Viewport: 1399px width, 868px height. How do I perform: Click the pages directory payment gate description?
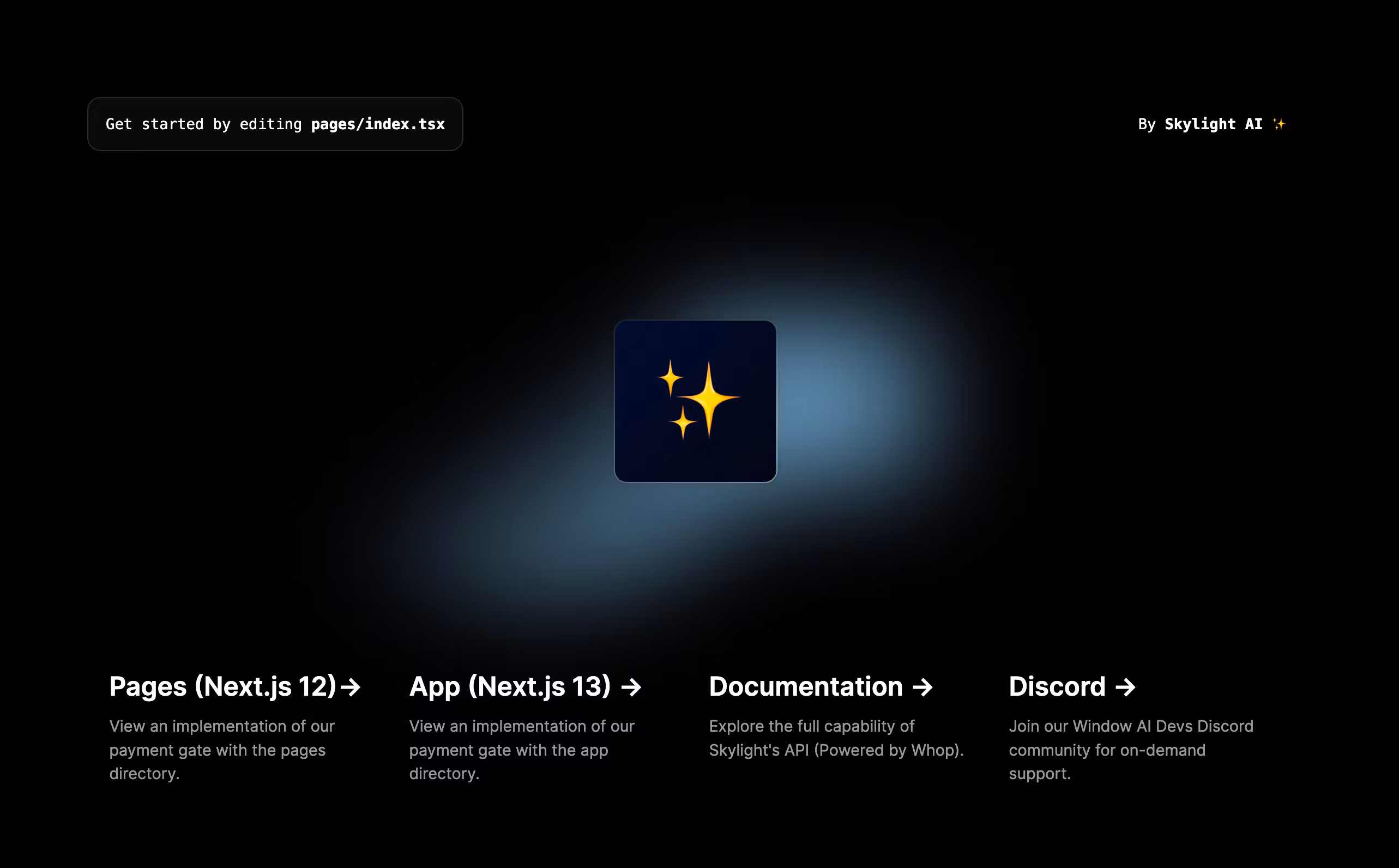(221, 750)
